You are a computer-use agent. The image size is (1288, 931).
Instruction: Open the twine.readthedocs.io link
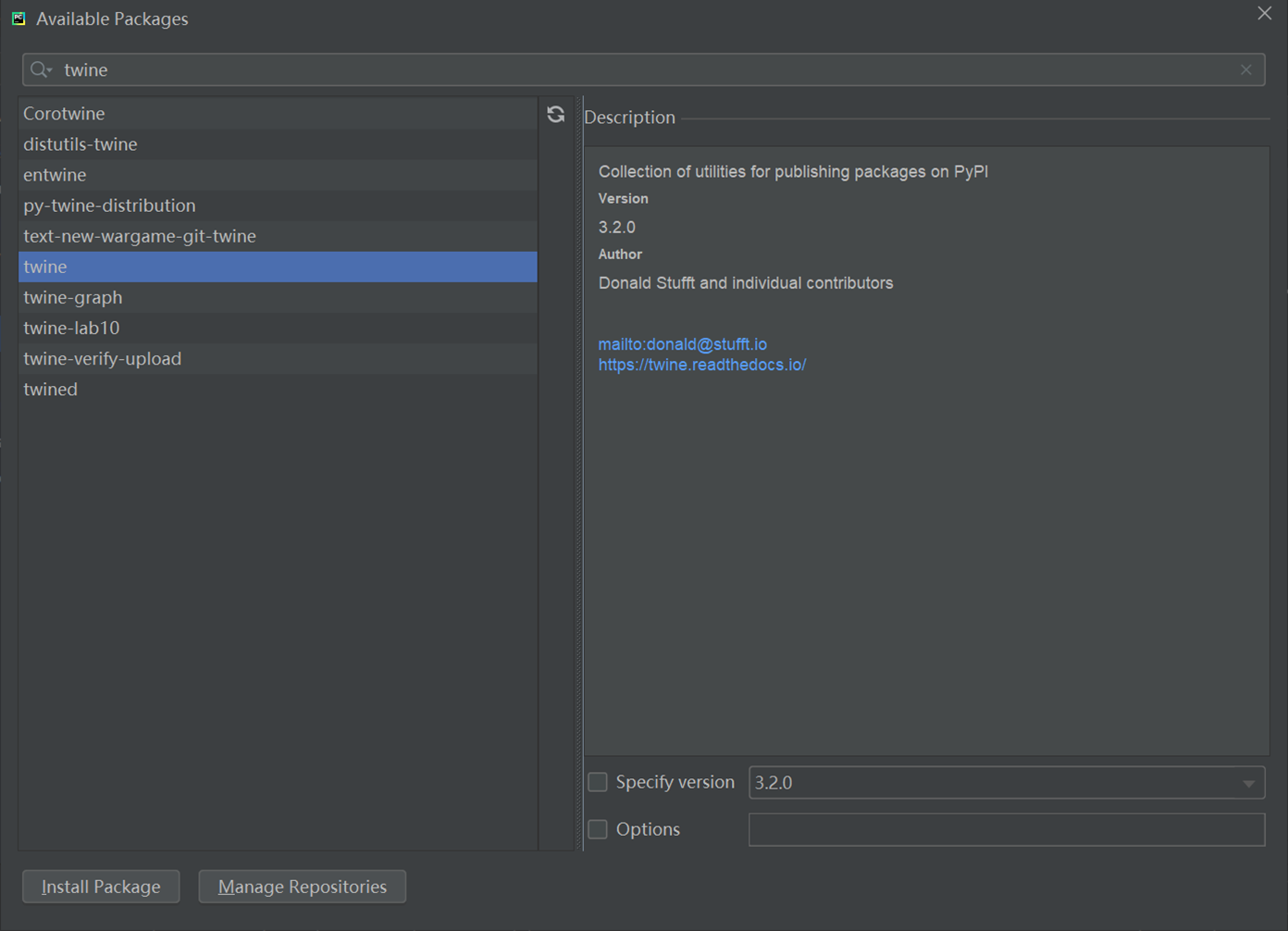pos(702,365)
